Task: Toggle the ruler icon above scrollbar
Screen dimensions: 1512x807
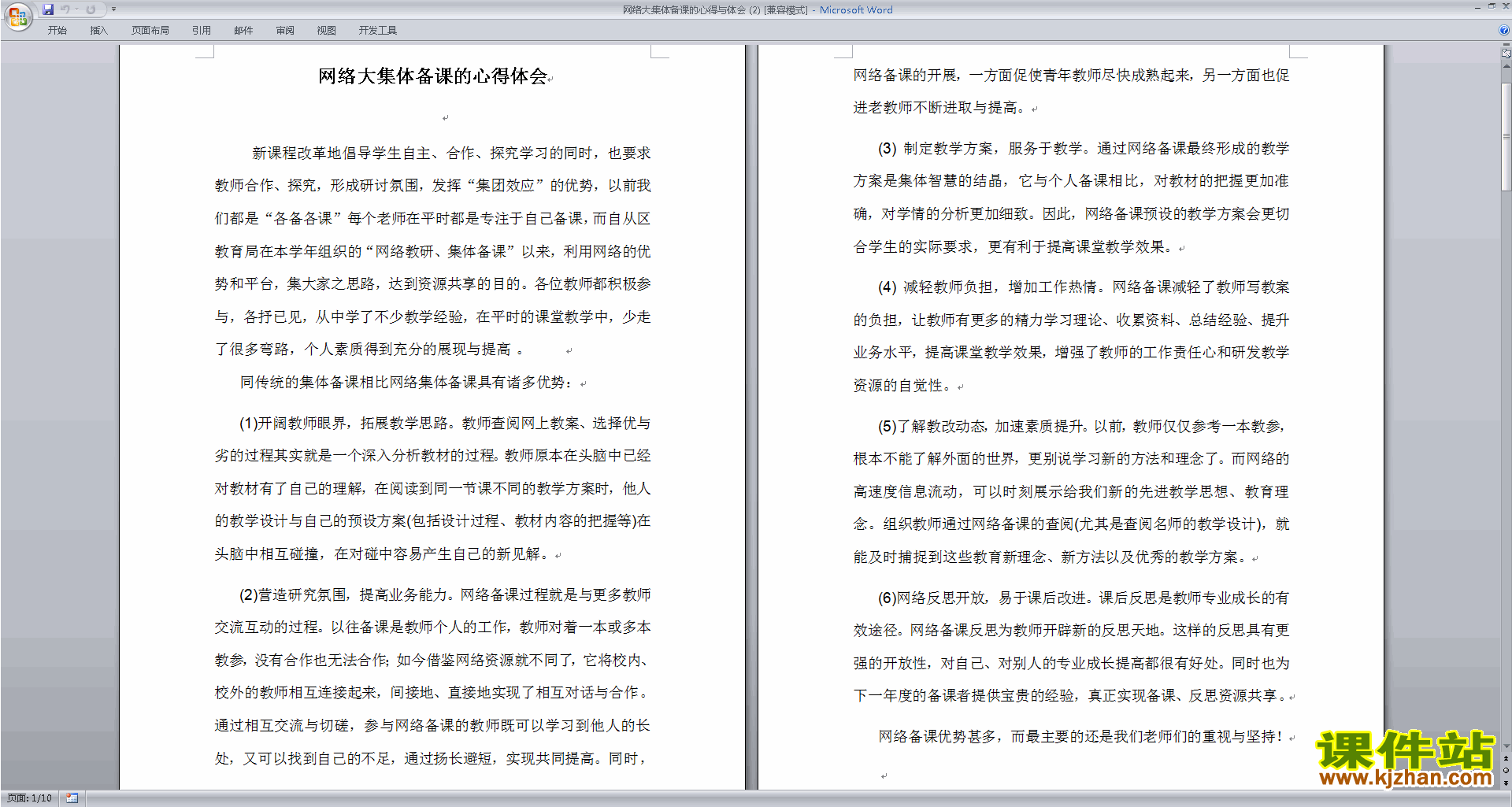Action: click(1506, 53)
